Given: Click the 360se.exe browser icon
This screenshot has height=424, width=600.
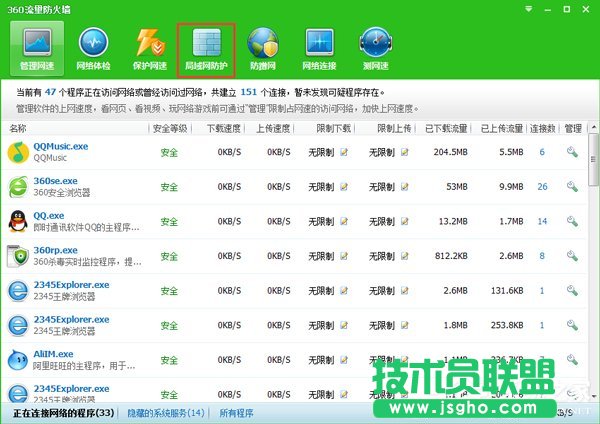Looking at the screenshot, I should [x=18, y=187].
